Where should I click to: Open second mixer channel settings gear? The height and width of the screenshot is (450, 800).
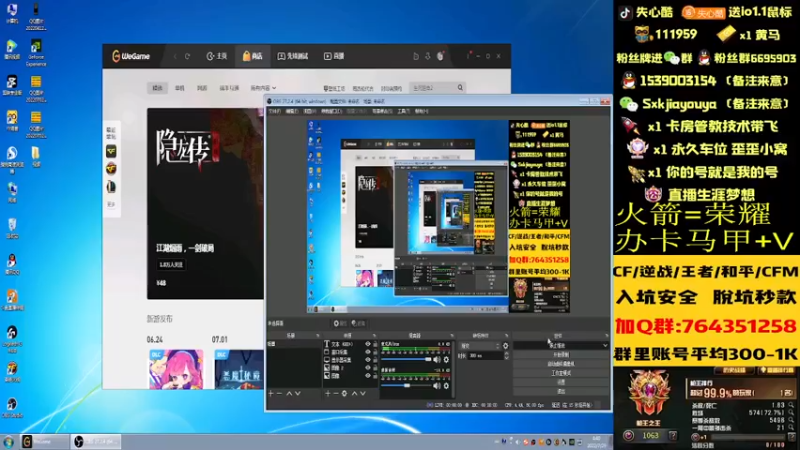coord(446,386)
